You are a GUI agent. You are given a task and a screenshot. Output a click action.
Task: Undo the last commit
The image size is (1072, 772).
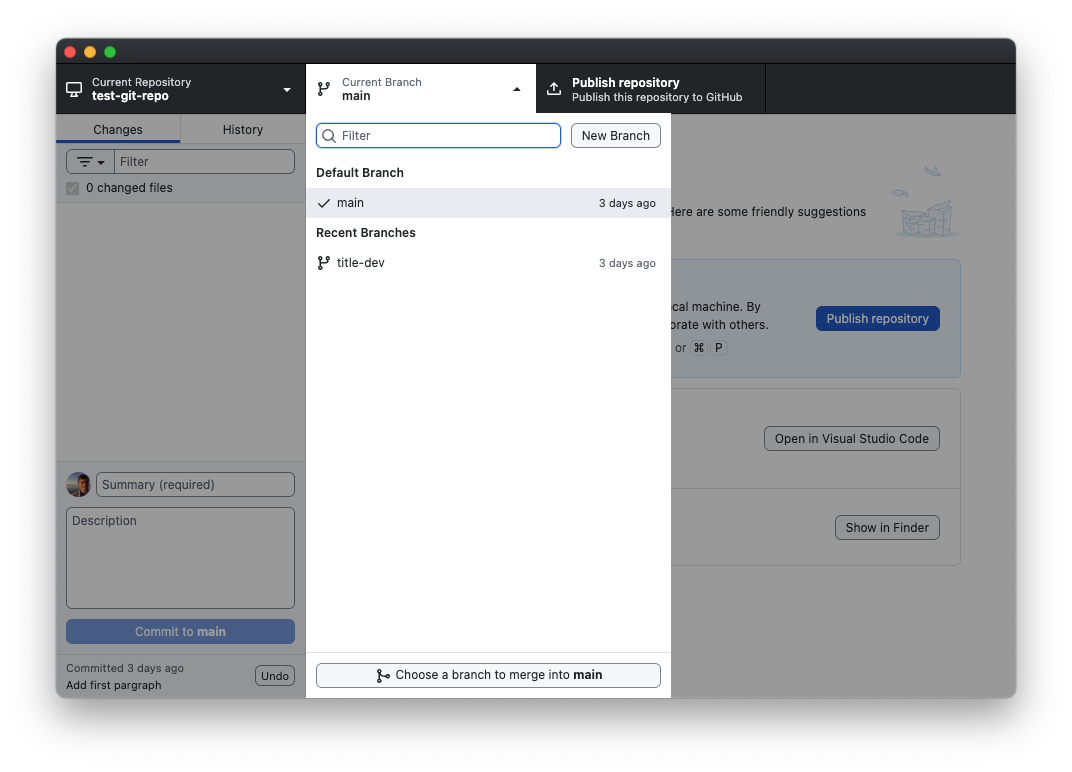[275, 676]
